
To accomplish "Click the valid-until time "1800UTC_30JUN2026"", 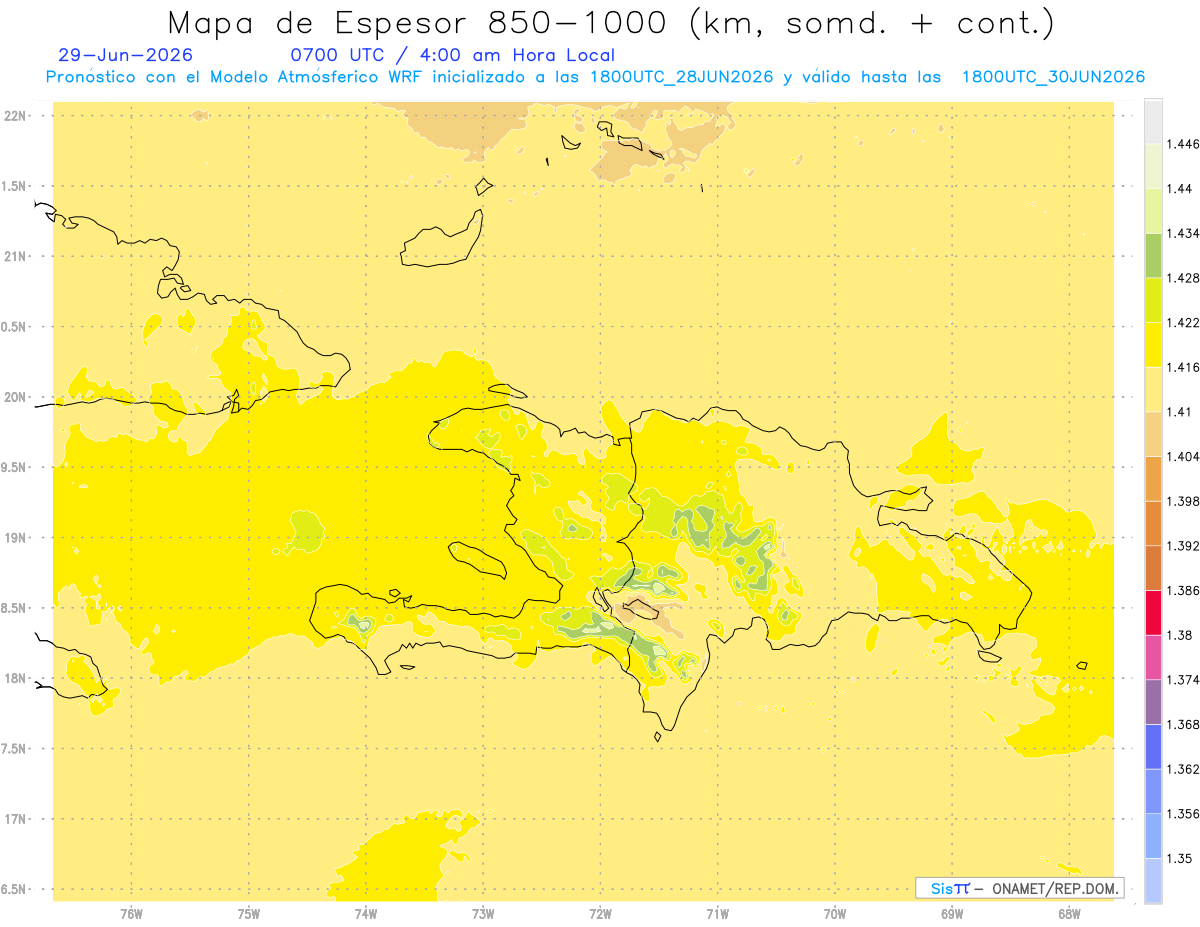I will point(1053,77).
